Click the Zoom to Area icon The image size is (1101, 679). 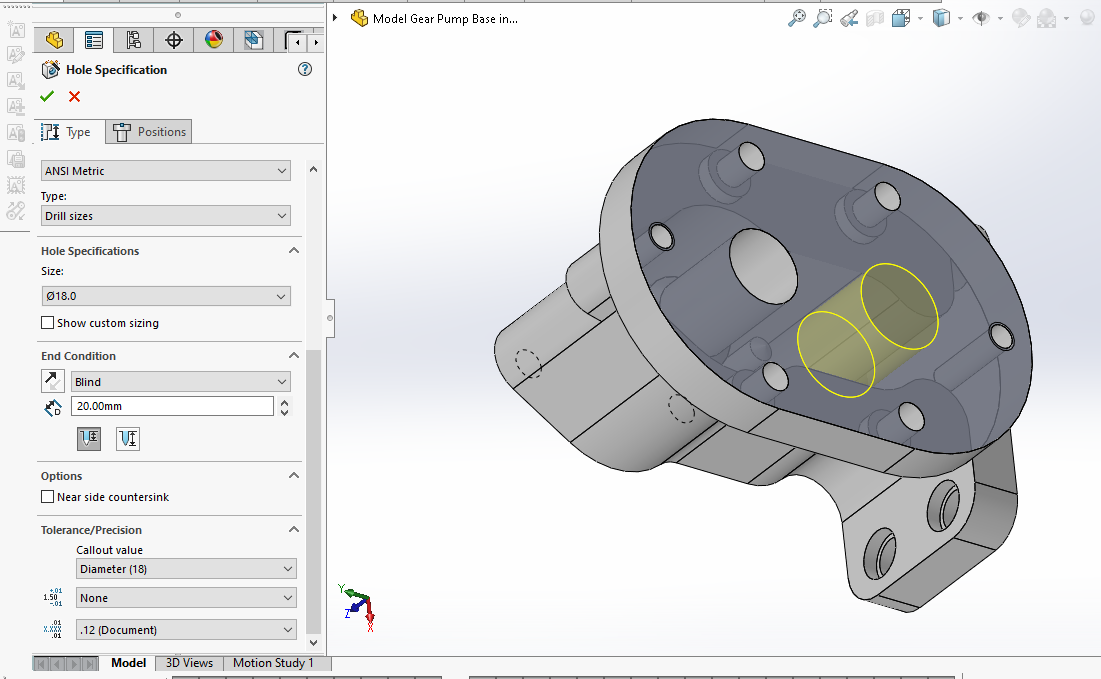pyautogui.click(x=823, y=18)
